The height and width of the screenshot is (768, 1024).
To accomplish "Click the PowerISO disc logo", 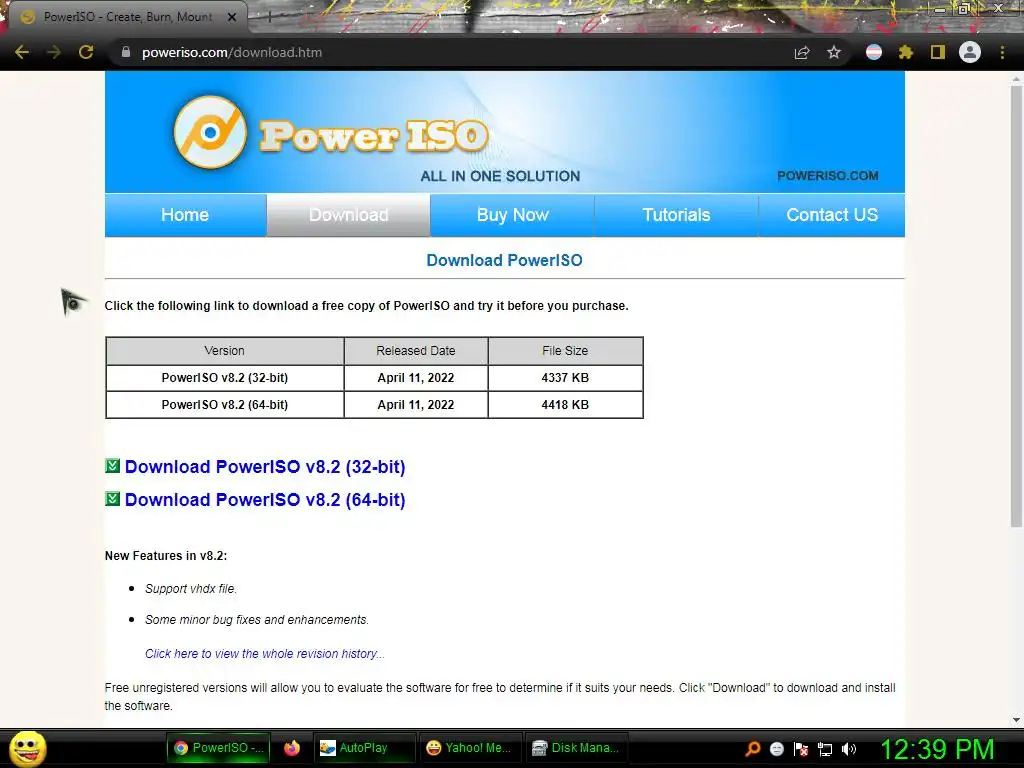I will [x=210, y=133].
